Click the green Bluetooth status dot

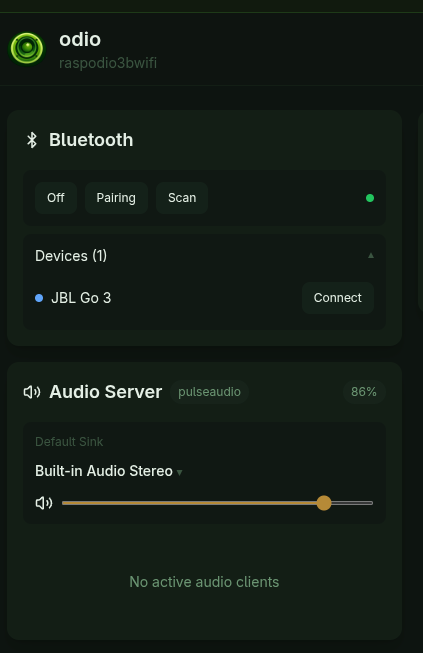coord(370,198)
